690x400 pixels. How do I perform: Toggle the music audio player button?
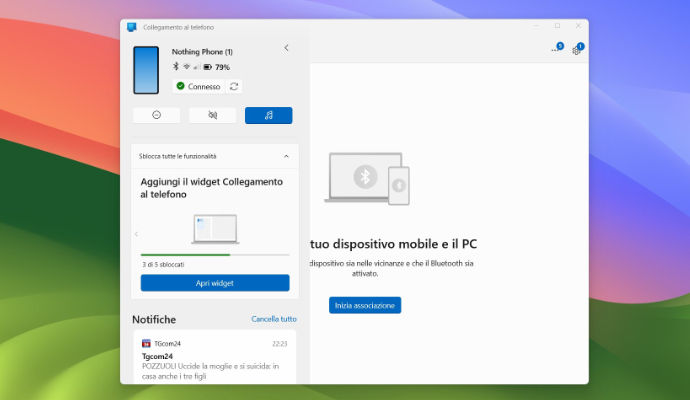coord(268,115)
